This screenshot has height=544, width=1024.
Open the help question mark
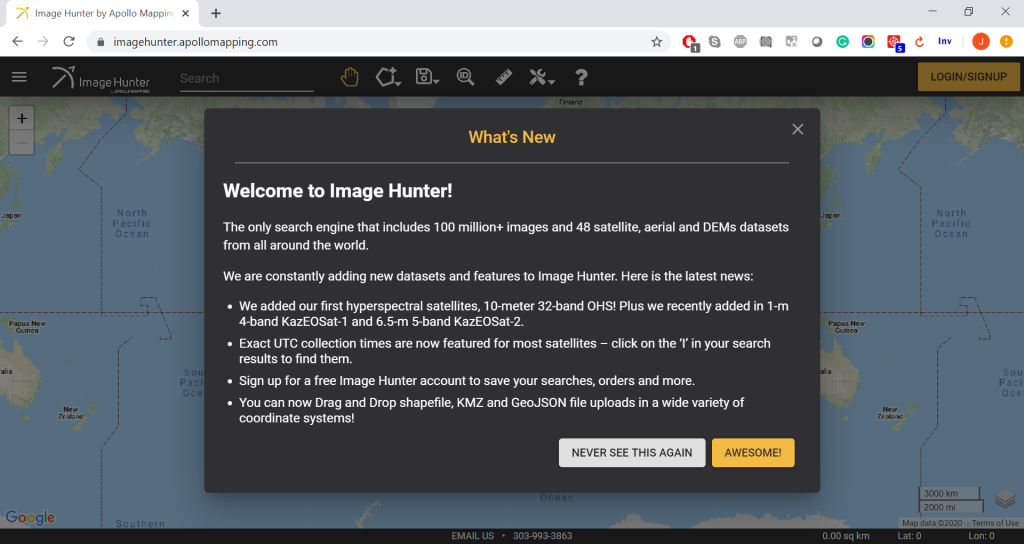point(581,78)
